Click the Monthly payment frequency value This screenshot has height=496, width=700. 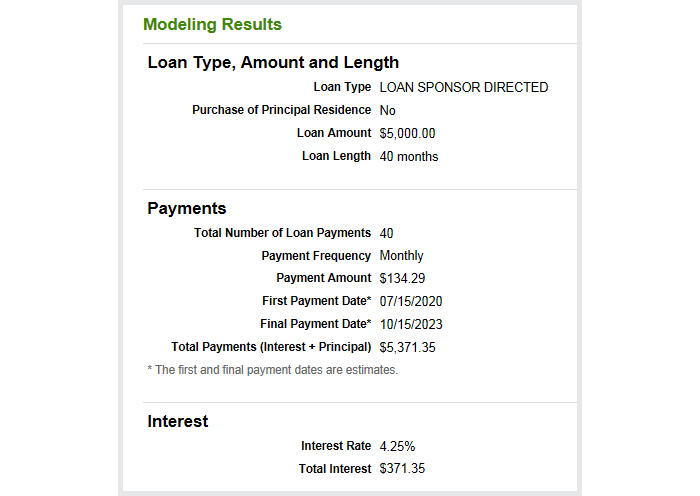(401, 255)
